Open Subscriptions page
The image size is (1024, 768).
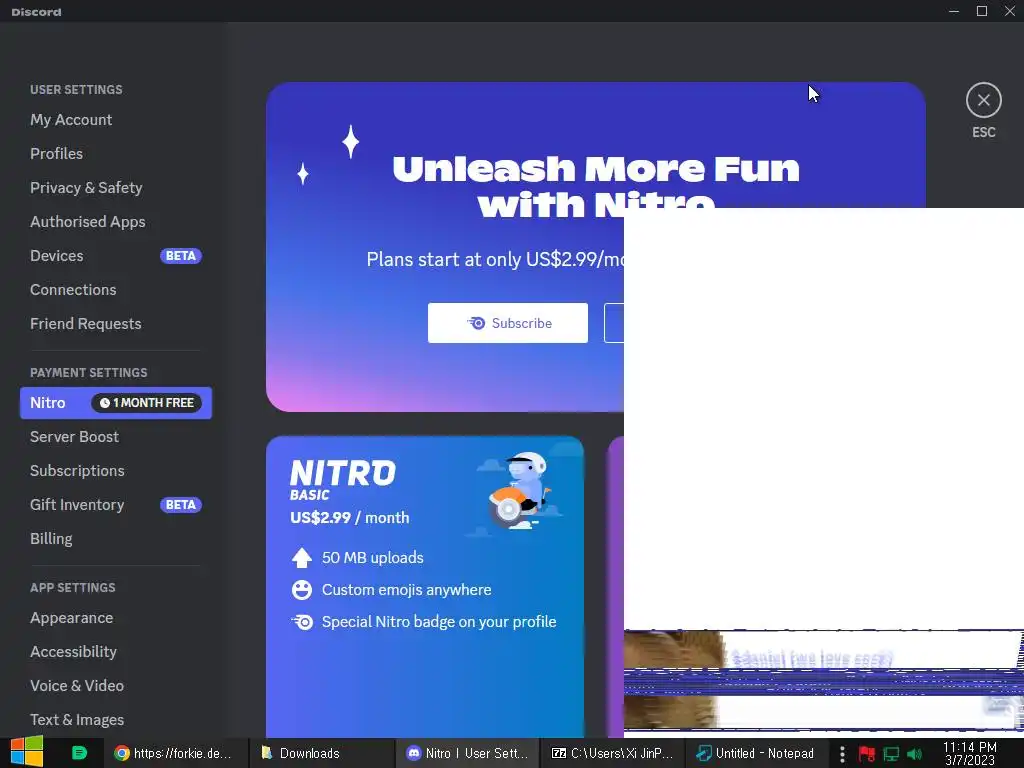tap(77, 471)
